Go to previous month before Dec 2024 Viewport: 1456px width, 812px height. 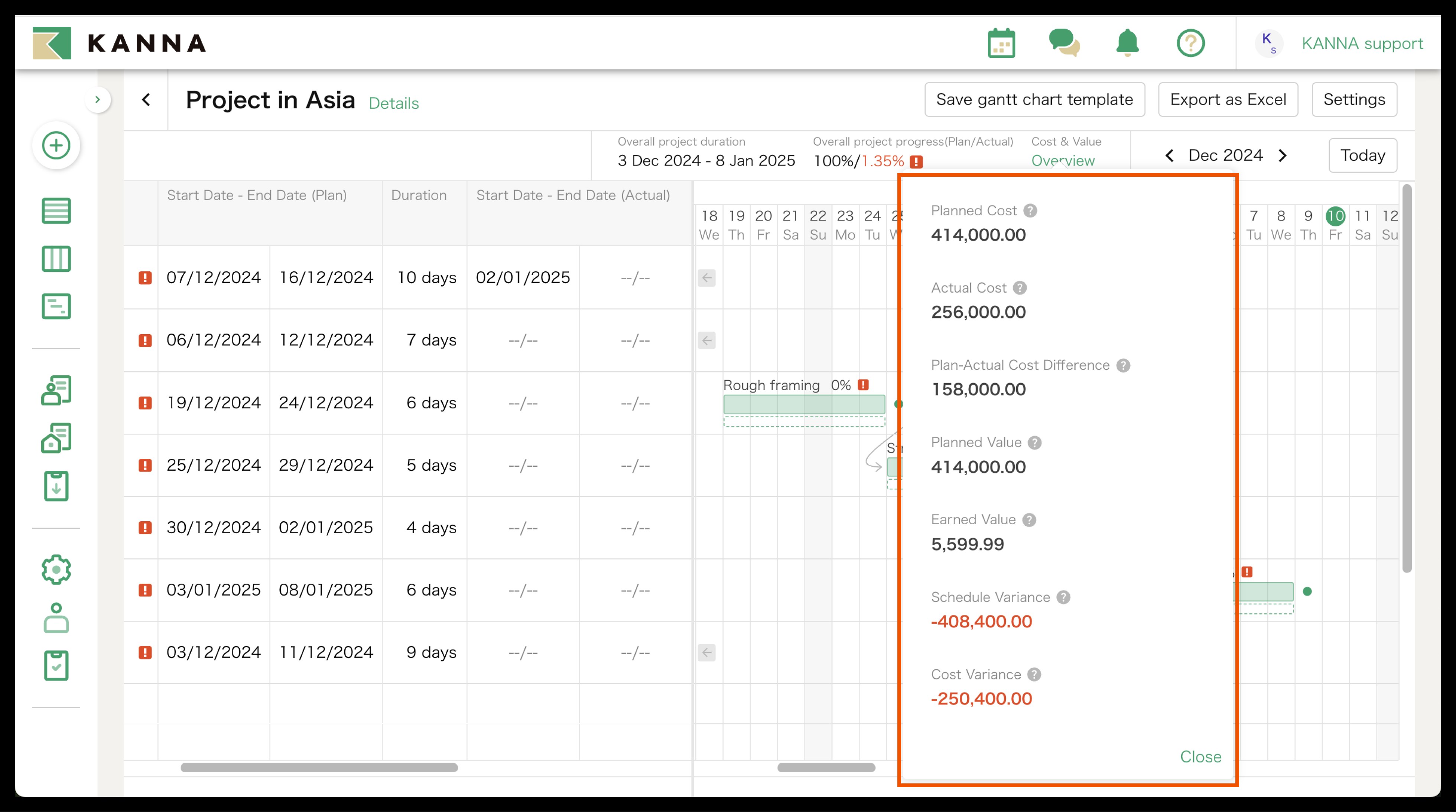[1169, 156]
